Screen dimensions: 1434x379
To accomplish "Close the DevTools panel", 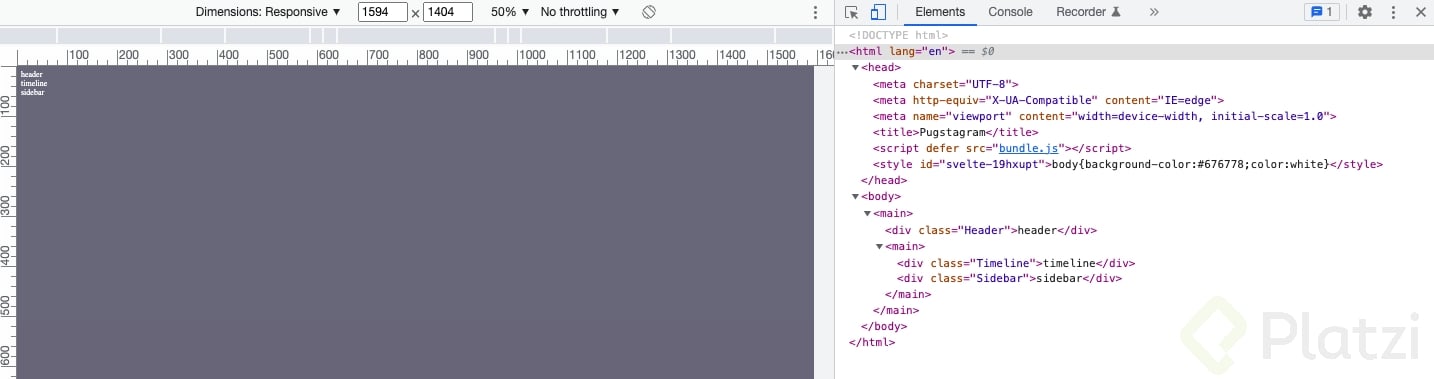I will pos(1420,12).
